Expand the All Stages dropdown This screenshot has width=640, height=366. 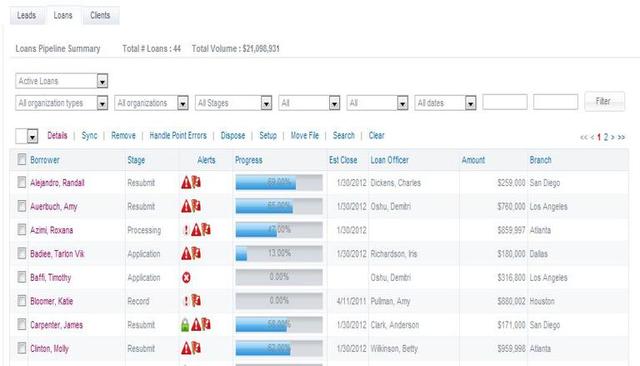pos(233,103)
